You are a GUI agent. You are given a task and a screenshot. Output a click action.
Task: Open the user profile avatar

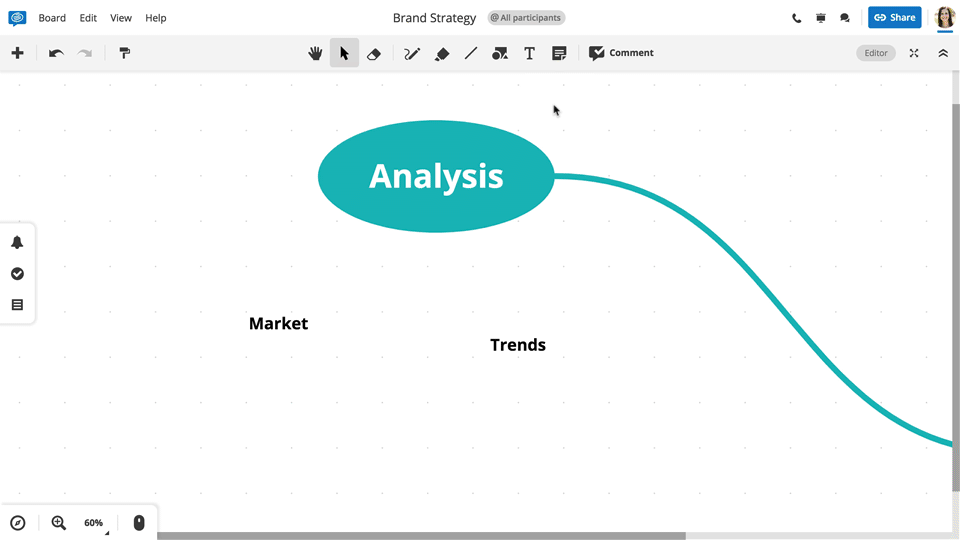point(945,18)
